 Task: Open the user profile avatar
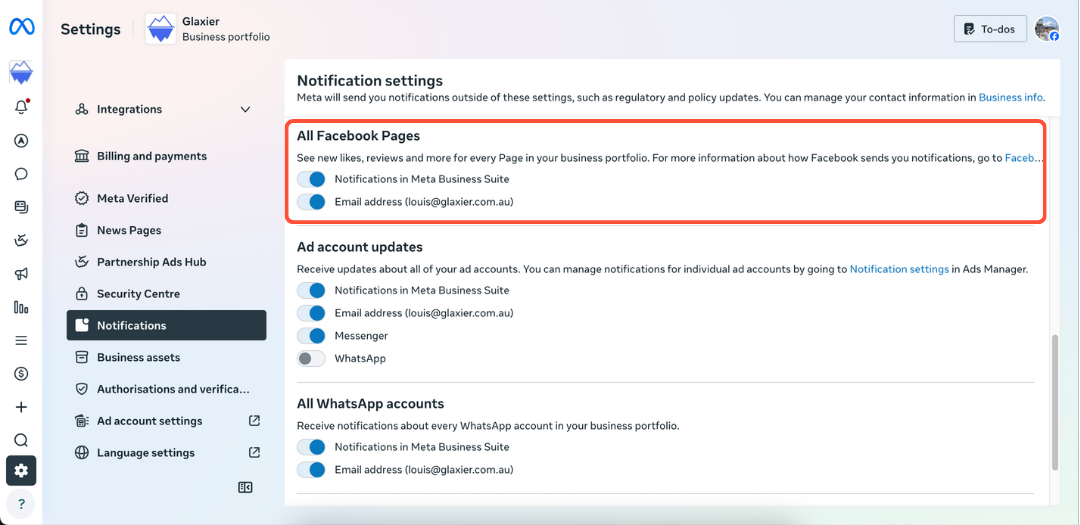(1047, 29)
